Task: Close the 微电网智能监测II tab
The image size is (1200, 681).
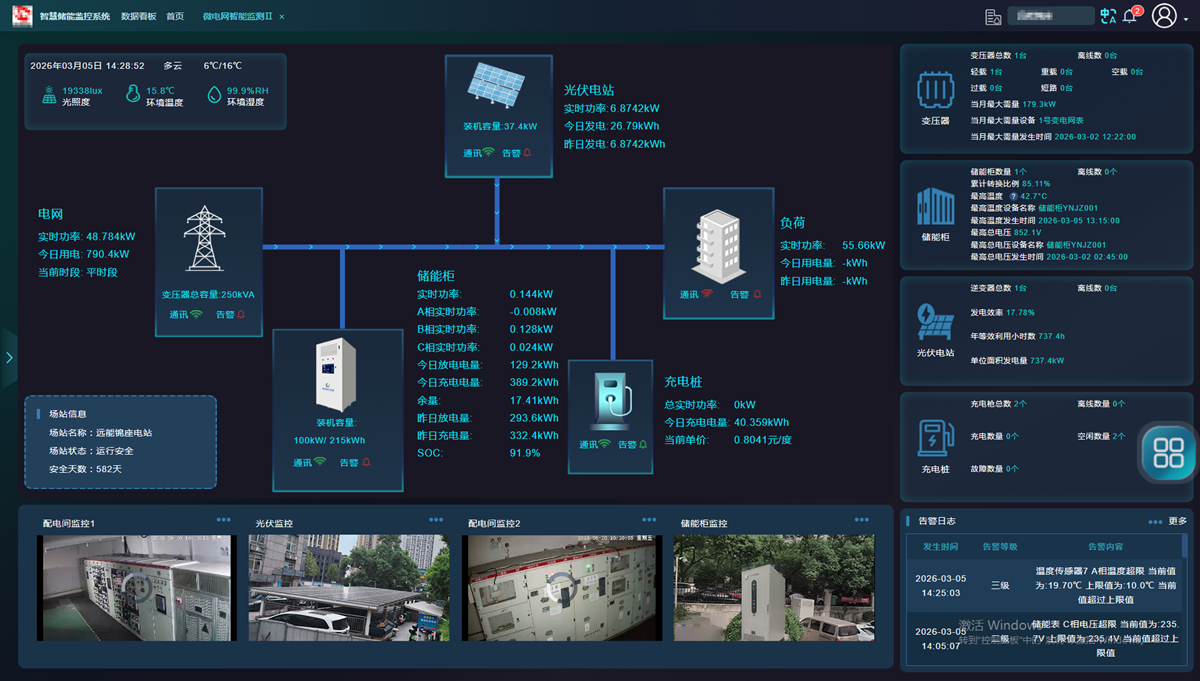Action: pyautogui.click(x=282, y=17)
